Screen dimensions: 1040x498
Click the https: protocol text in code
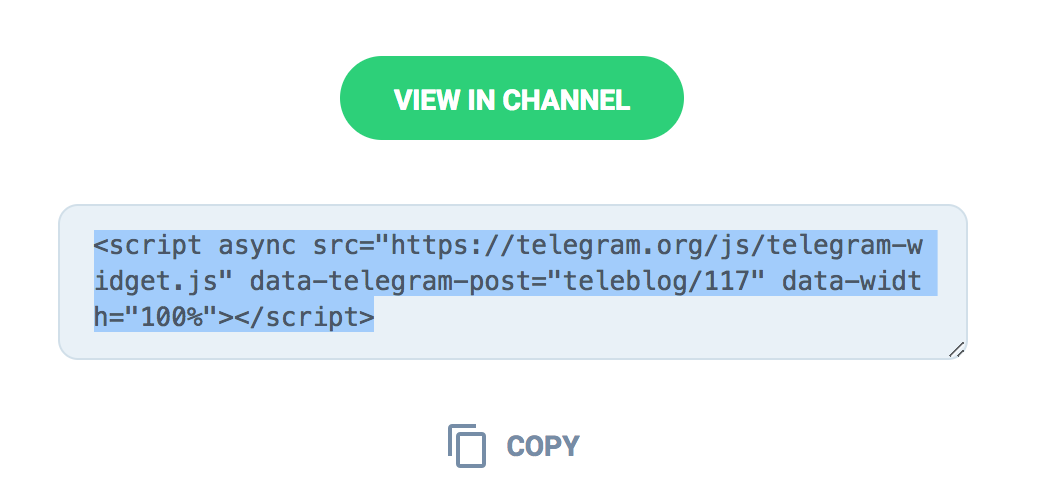438,246
